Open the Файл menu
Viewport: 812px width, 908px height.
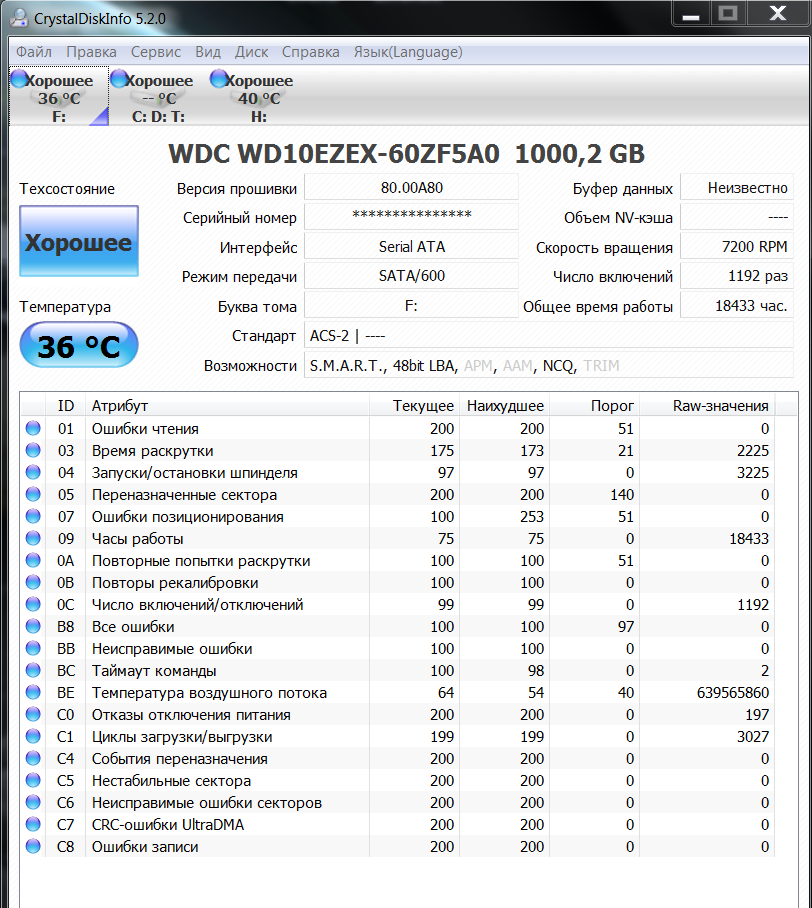34,52
